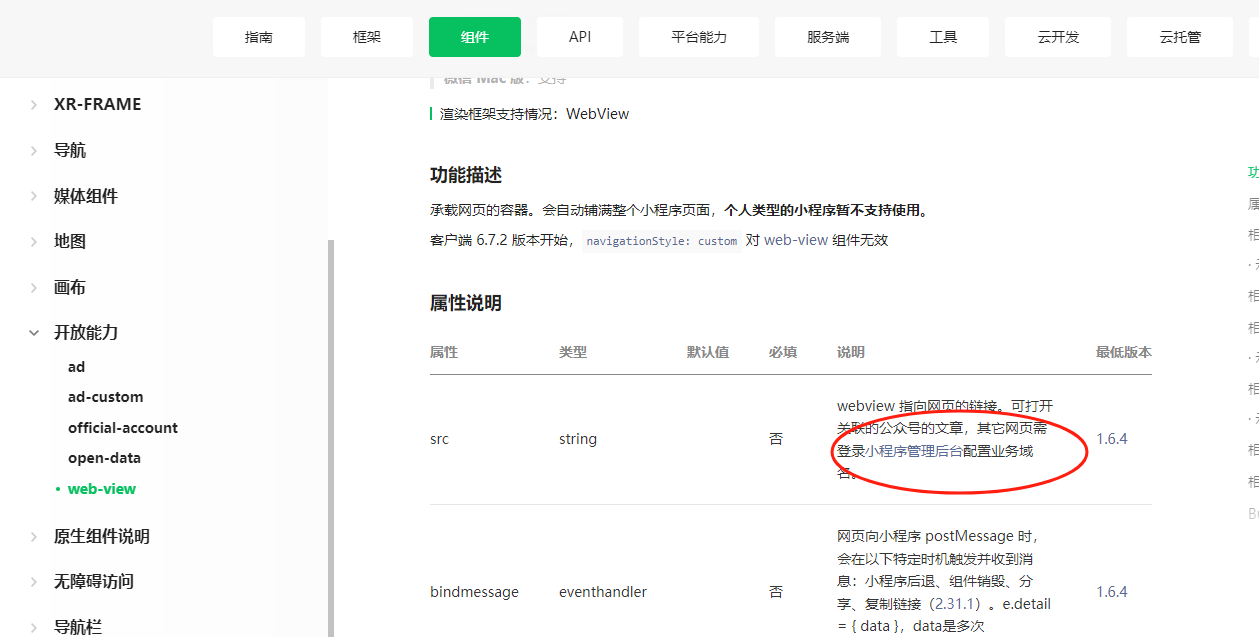Click the 1.6.4 version in bindmessage row

click(x=1112, y=592)
